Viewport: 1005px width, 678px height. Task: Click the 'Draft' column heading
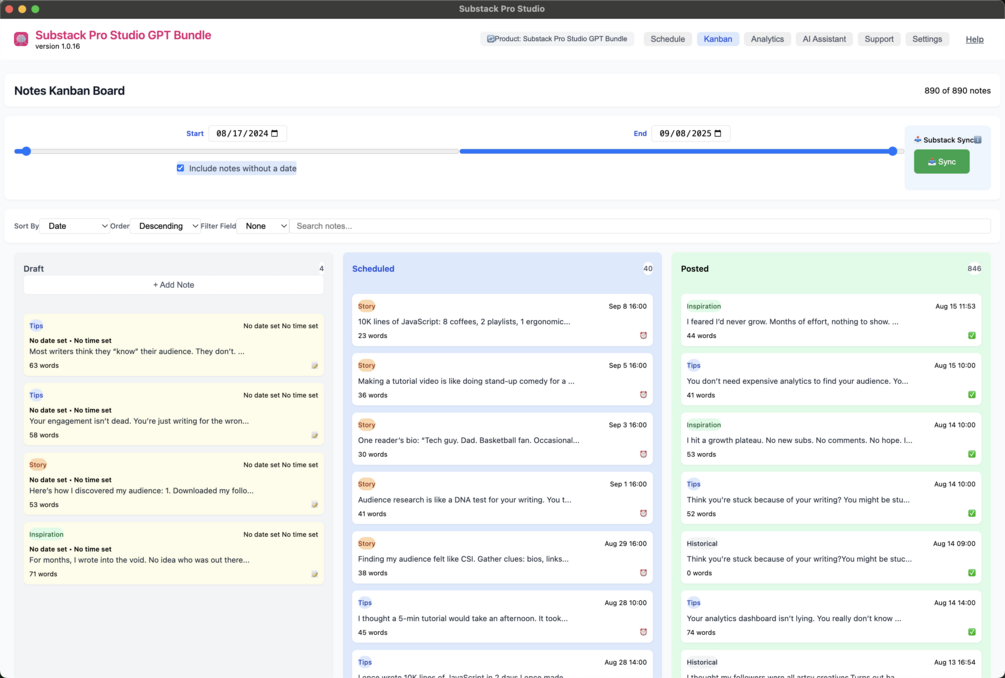click(33, 269)
